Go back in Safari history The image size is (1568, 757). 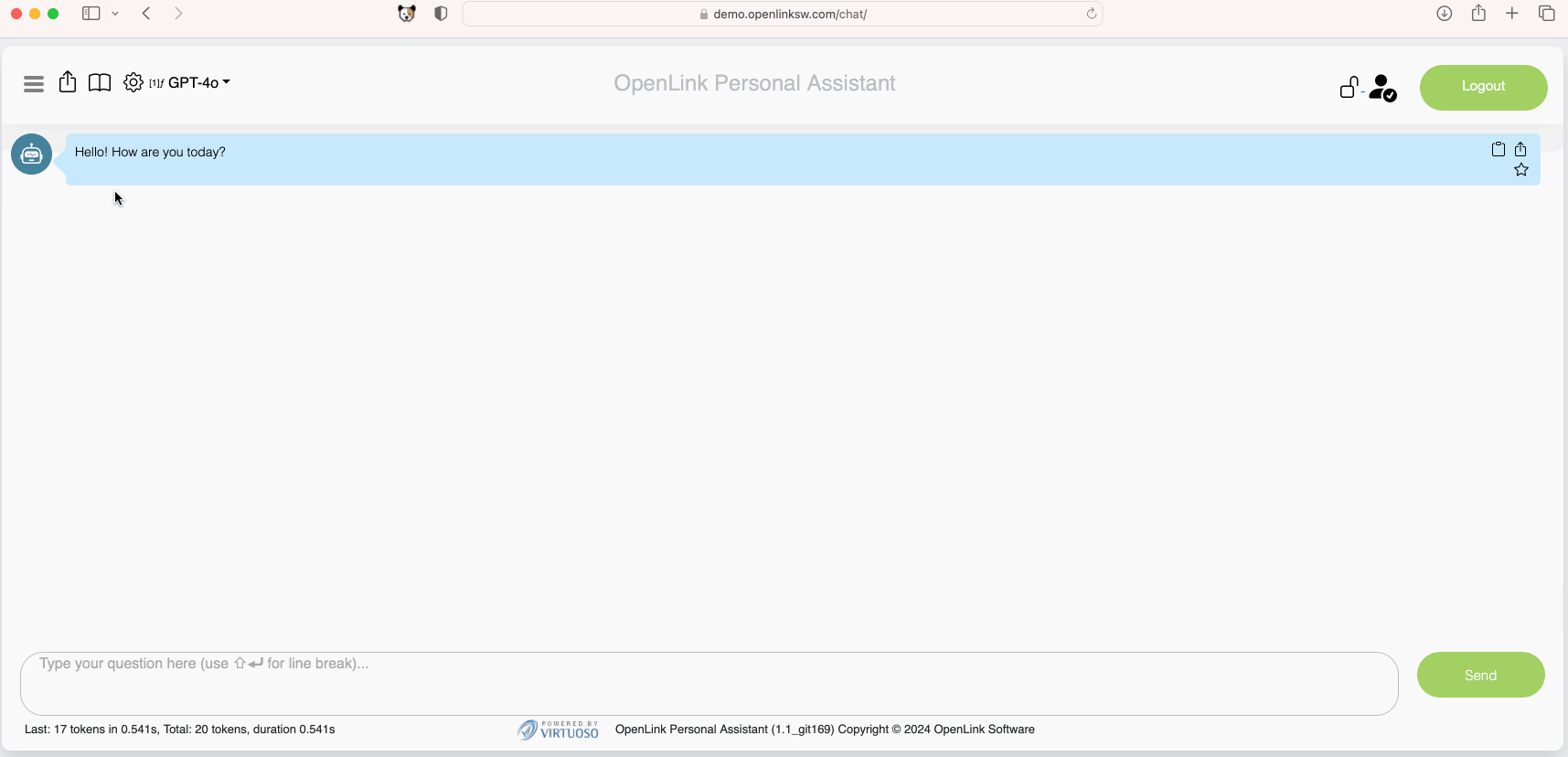coord(146,14)
